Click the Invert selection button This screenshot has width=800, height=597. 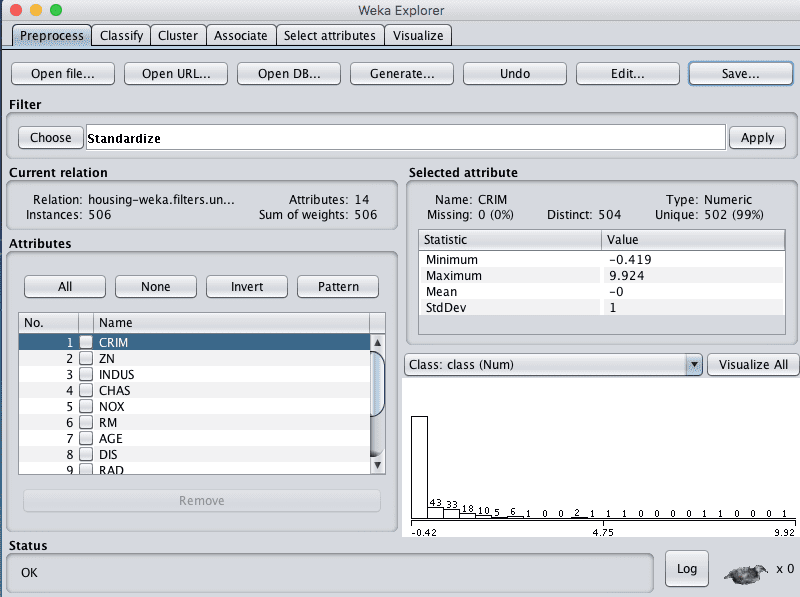tap(247, 287)
